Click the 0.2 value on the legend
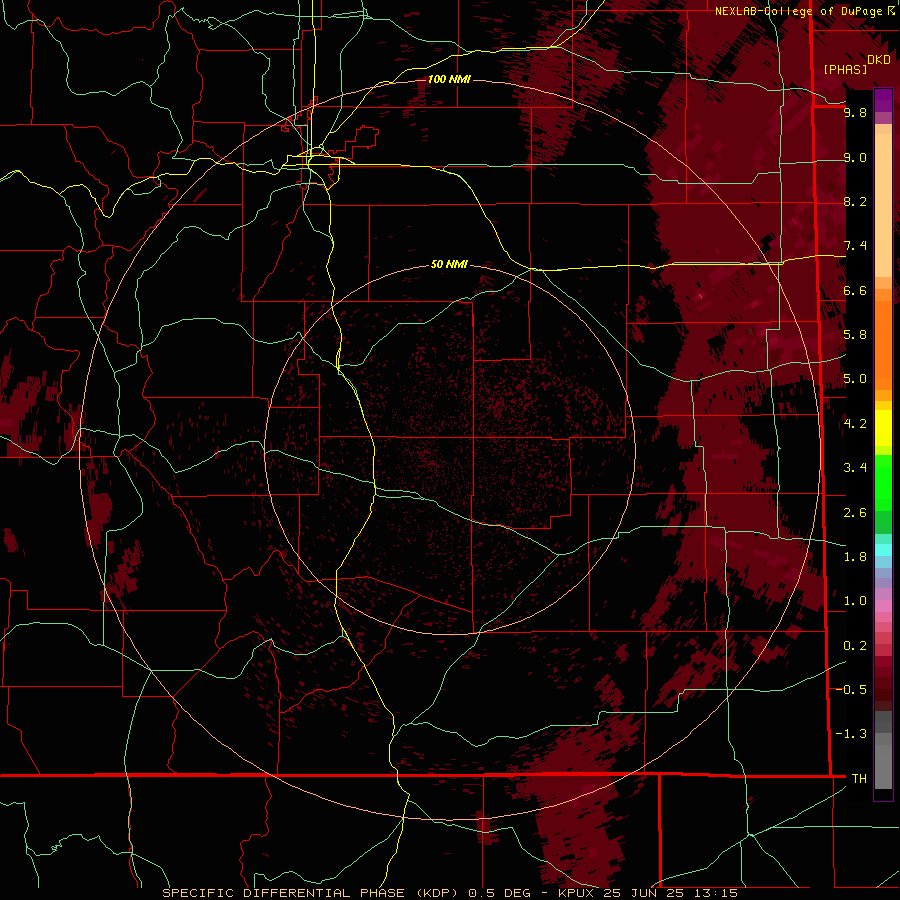The image size is (900, 900). (x=855, y=646)
